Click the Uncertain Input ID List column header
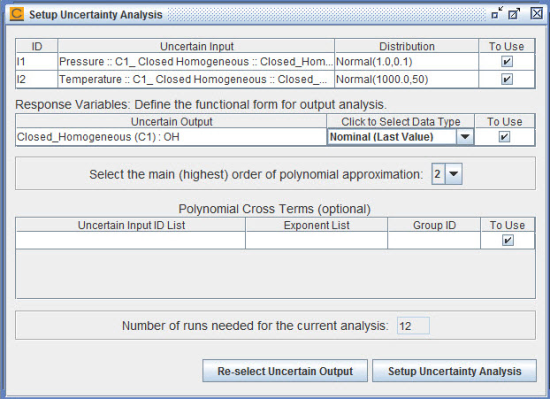The width and height of the screenshot is (550, 399). click(130, 225)
